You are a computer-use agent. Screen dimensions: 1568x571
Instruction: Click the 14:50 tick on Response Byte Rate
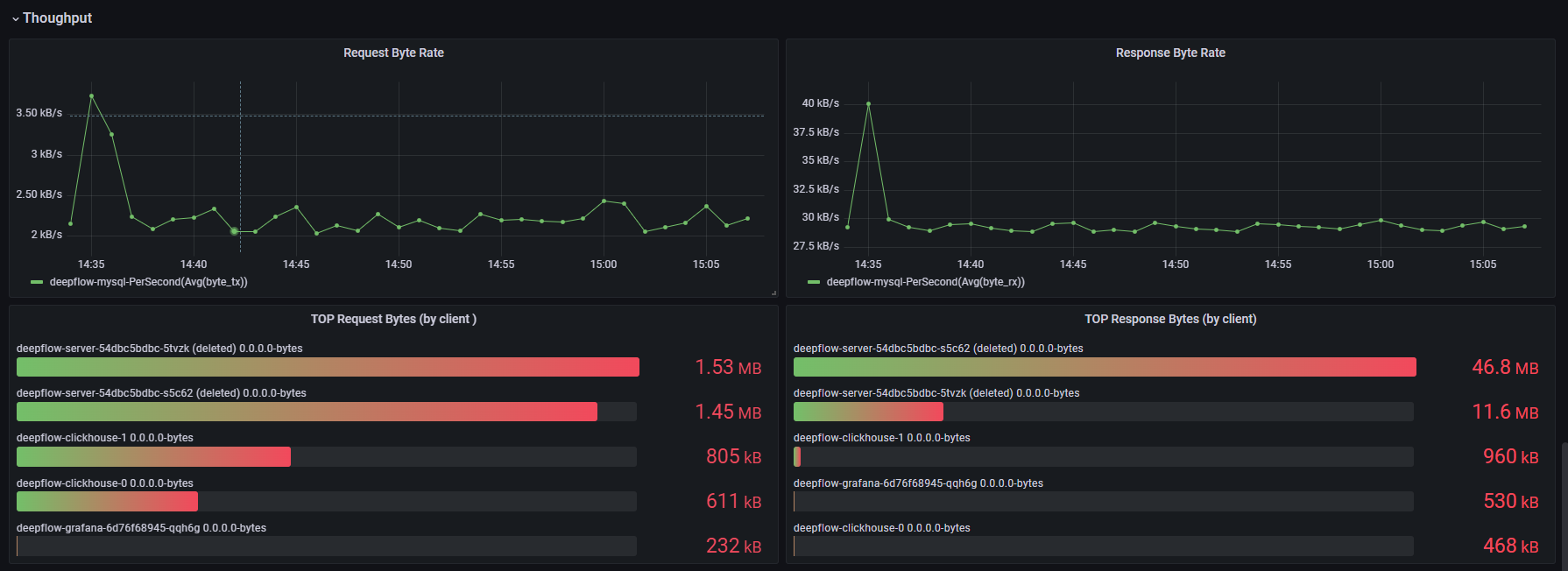[x=1176, y=264]
